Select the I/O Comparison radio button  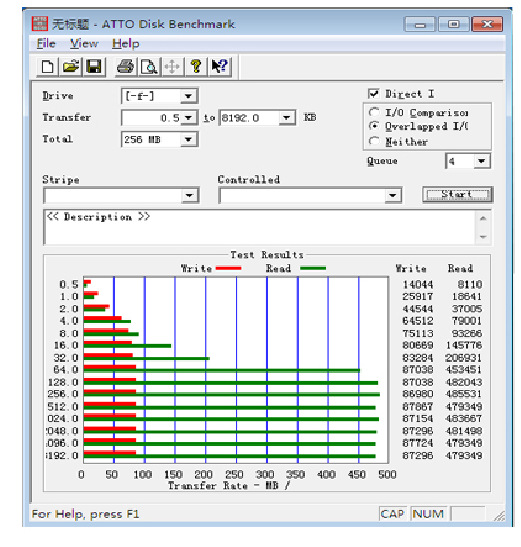click(374, 112)
